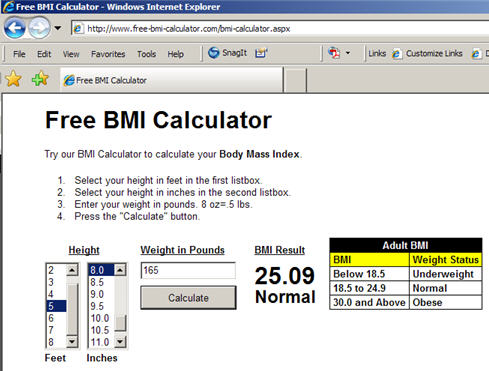Click the Obese cell in Adult BMI table

[446, 302]
